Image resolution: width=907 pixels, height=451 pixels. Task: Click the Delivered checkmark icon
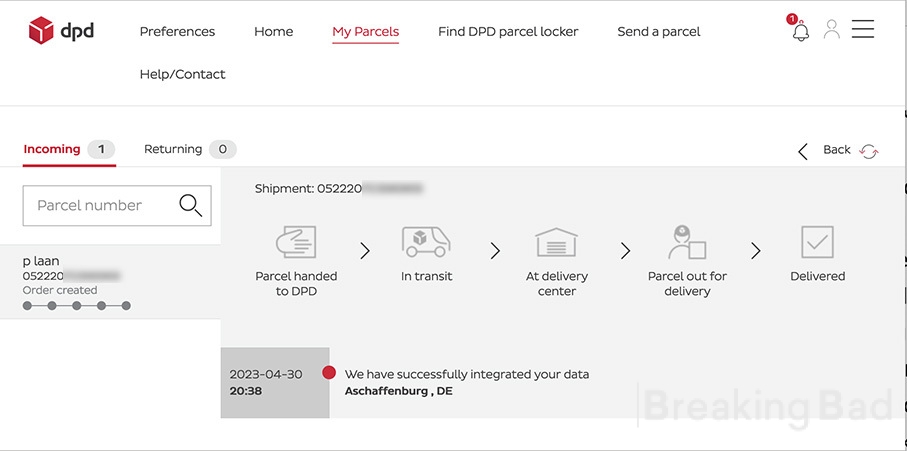[x=817, y=242]
